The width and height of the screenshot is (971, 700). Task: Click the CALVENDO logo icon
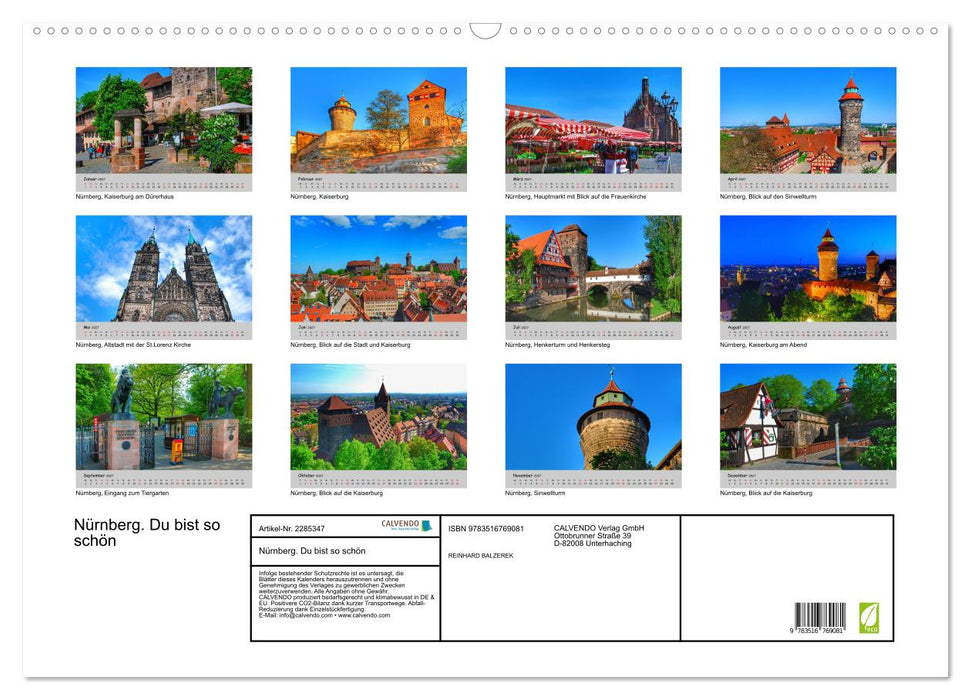pyautogui.click(x=406, y=525)
